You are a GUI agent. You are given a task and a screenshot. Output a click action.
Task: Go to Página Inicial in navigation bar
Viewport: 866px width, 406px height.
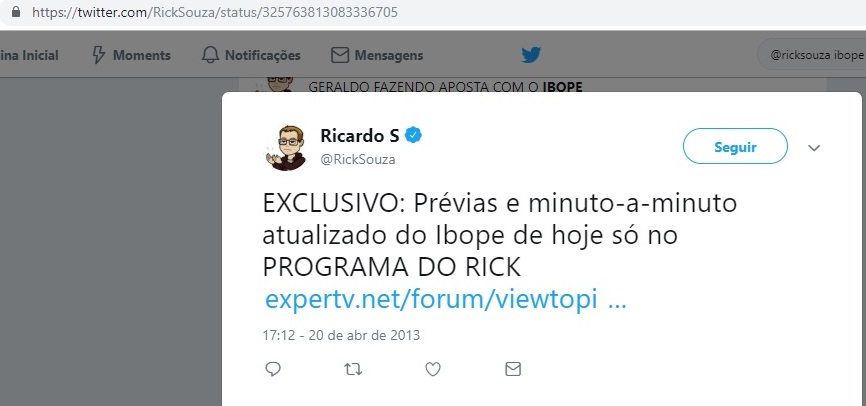coord(29,55)
